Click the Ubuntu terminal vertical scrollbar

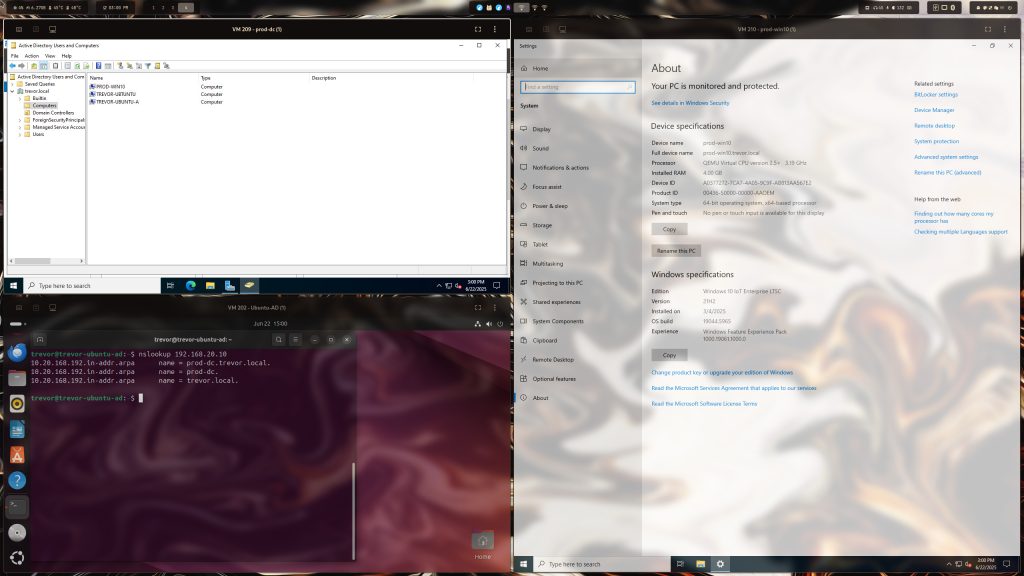tap(353, 511)
